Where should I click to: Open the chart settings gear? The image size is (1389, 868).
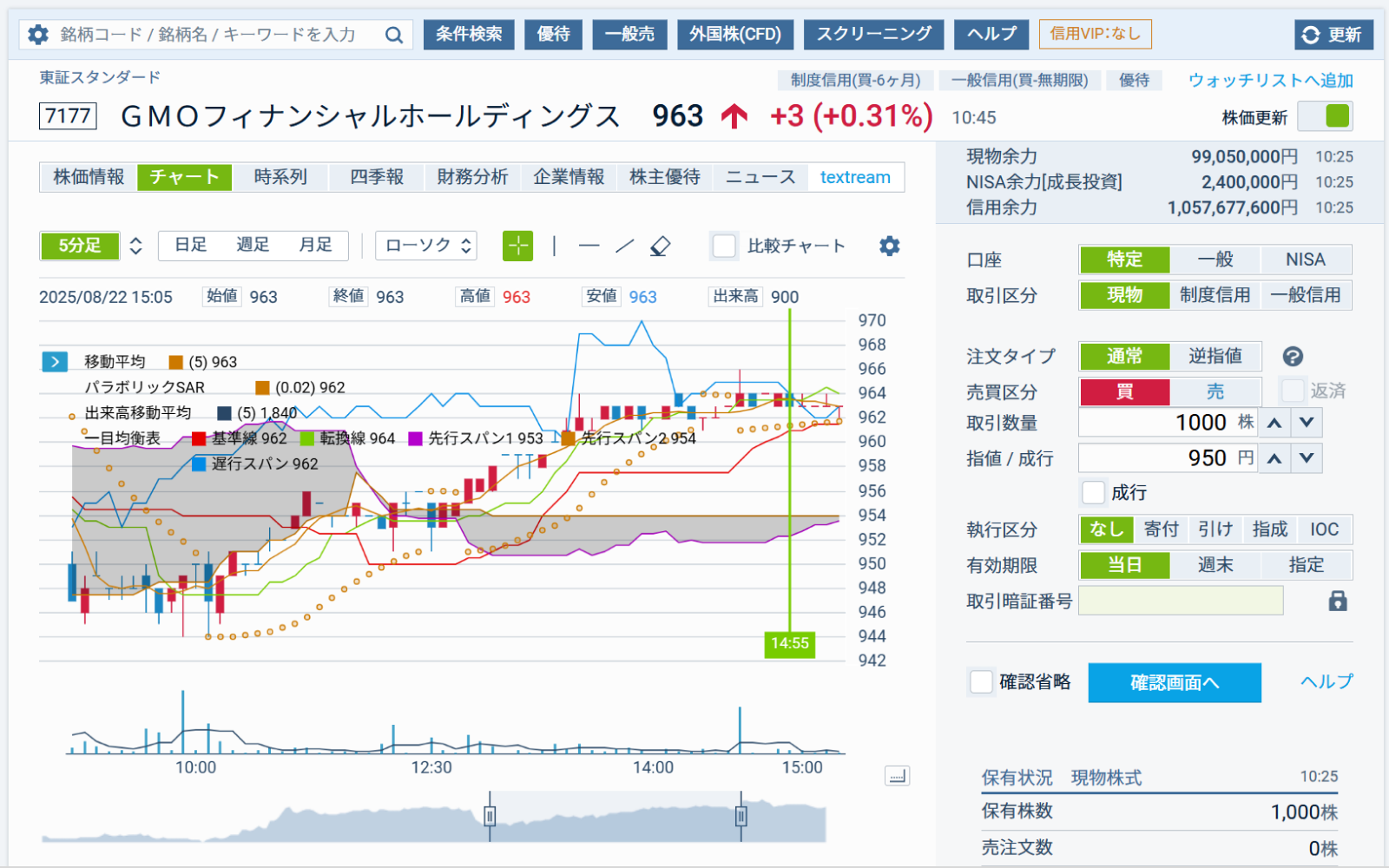[x=889, y=246]
